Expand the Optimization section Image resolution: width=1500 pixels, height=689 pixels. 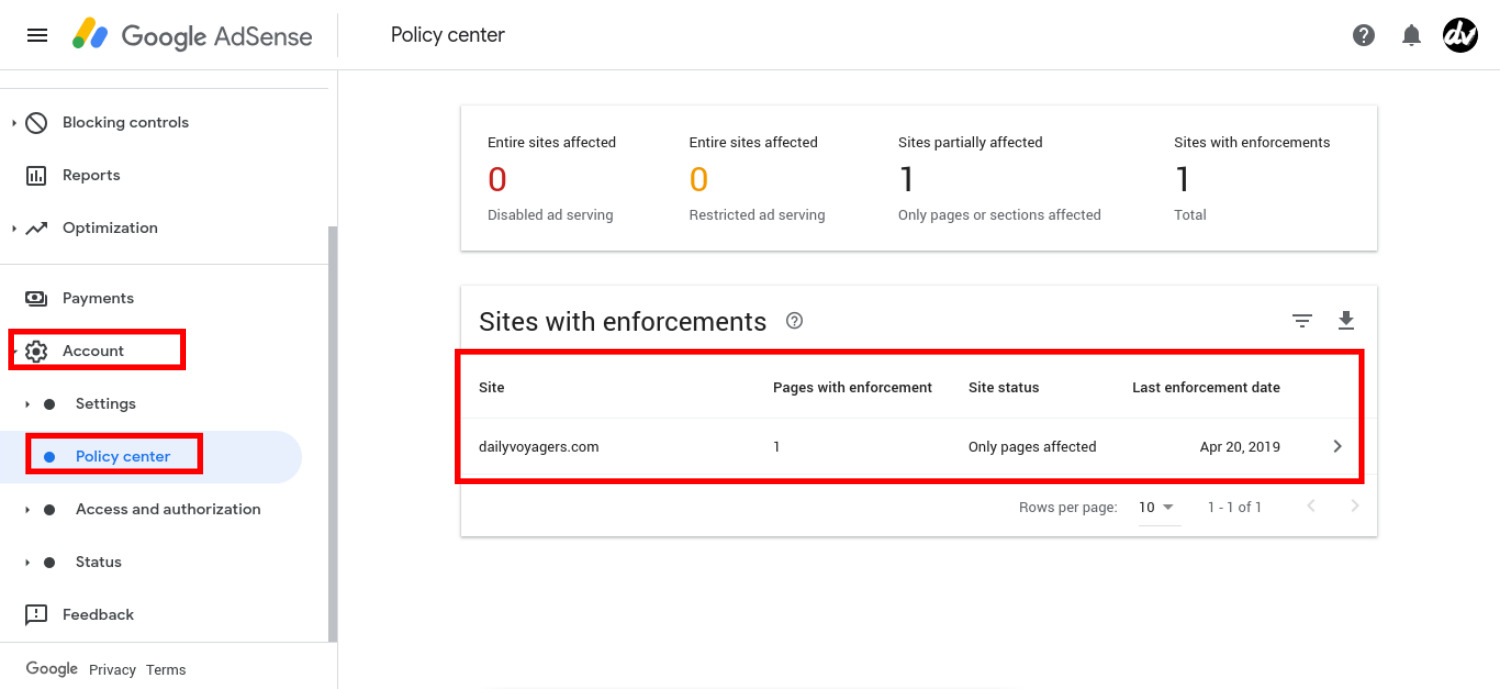(14, 228)
